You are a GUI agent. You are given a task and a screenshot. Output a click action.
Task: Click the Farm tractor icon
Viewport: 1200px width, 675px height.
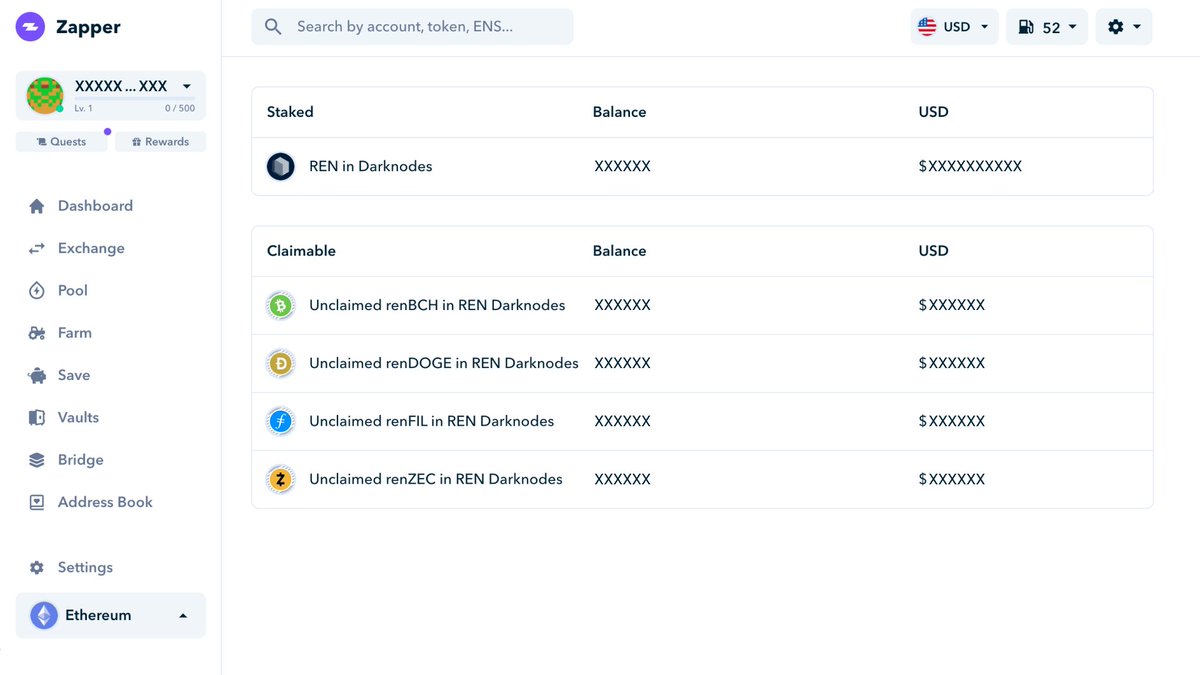coord(37,333)
